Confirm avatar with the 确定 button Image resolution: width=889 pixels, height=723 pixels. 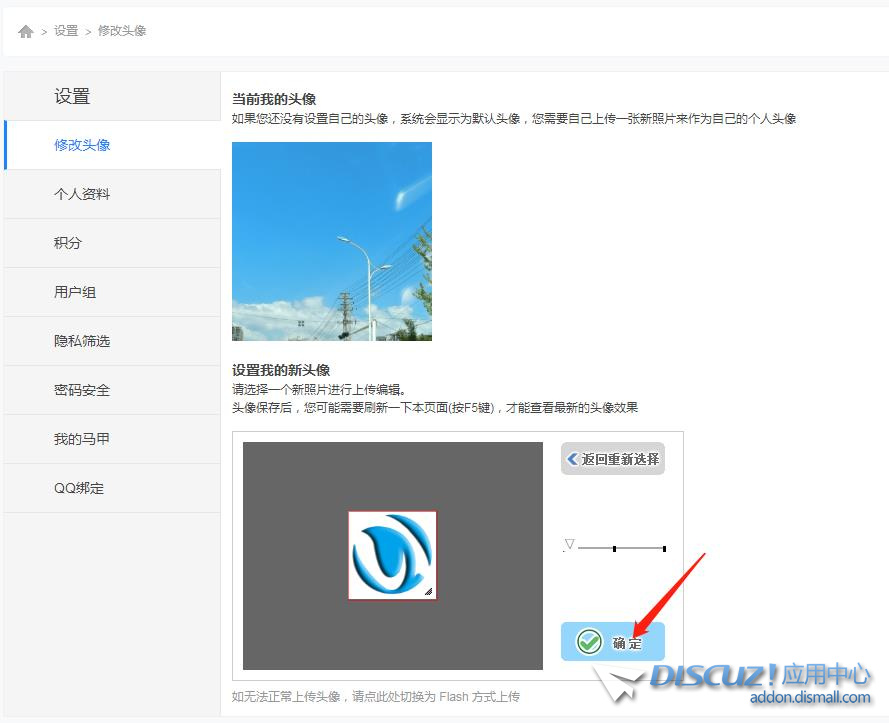[613, 642]
